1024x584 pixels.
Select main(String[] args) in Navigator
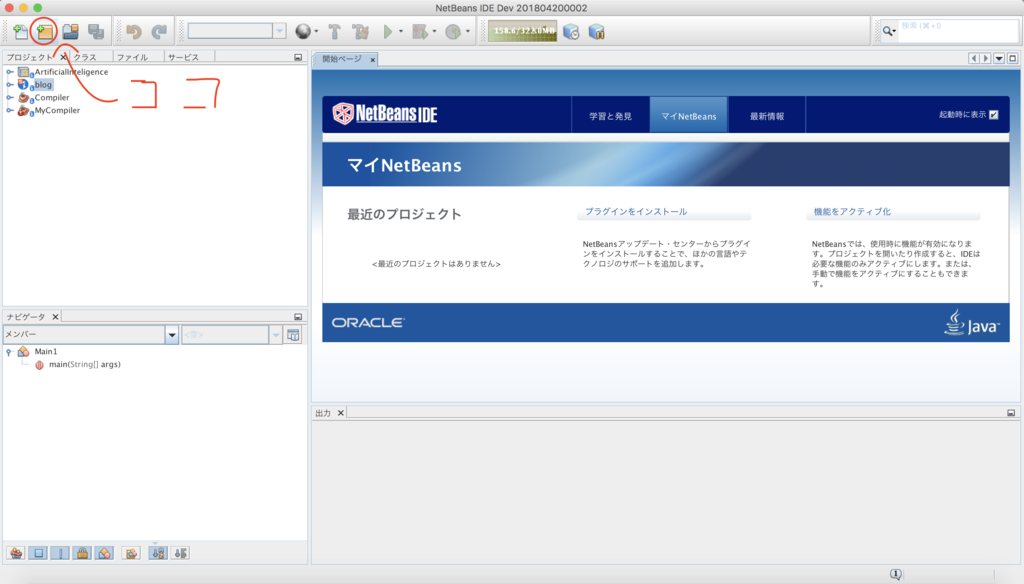point(84,365)
